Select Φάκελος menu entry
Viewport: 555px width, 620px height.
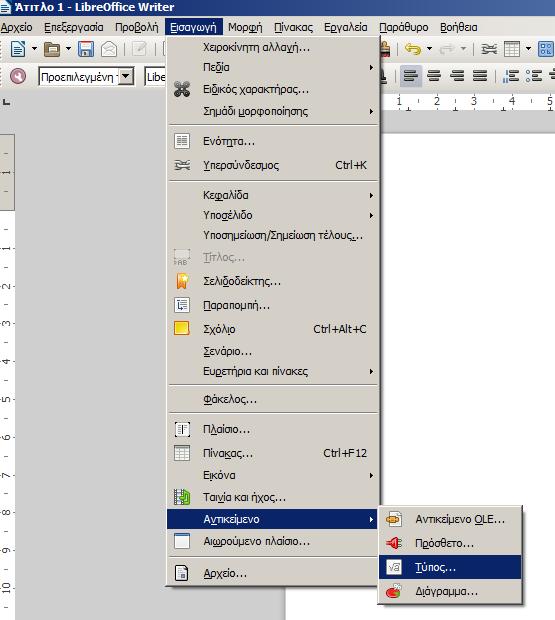click(273, 400)
